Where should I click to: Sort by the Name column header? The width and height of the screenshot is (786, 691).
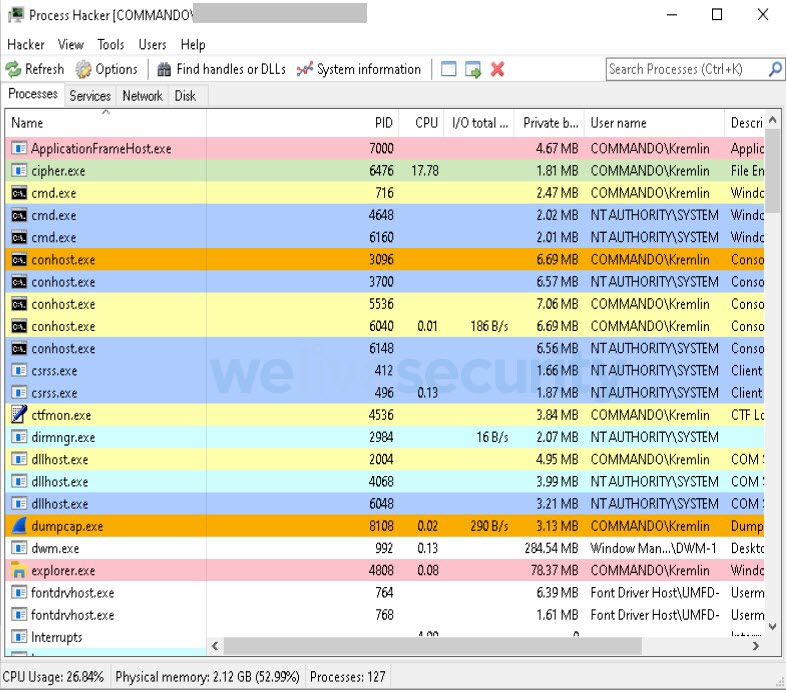106,123
